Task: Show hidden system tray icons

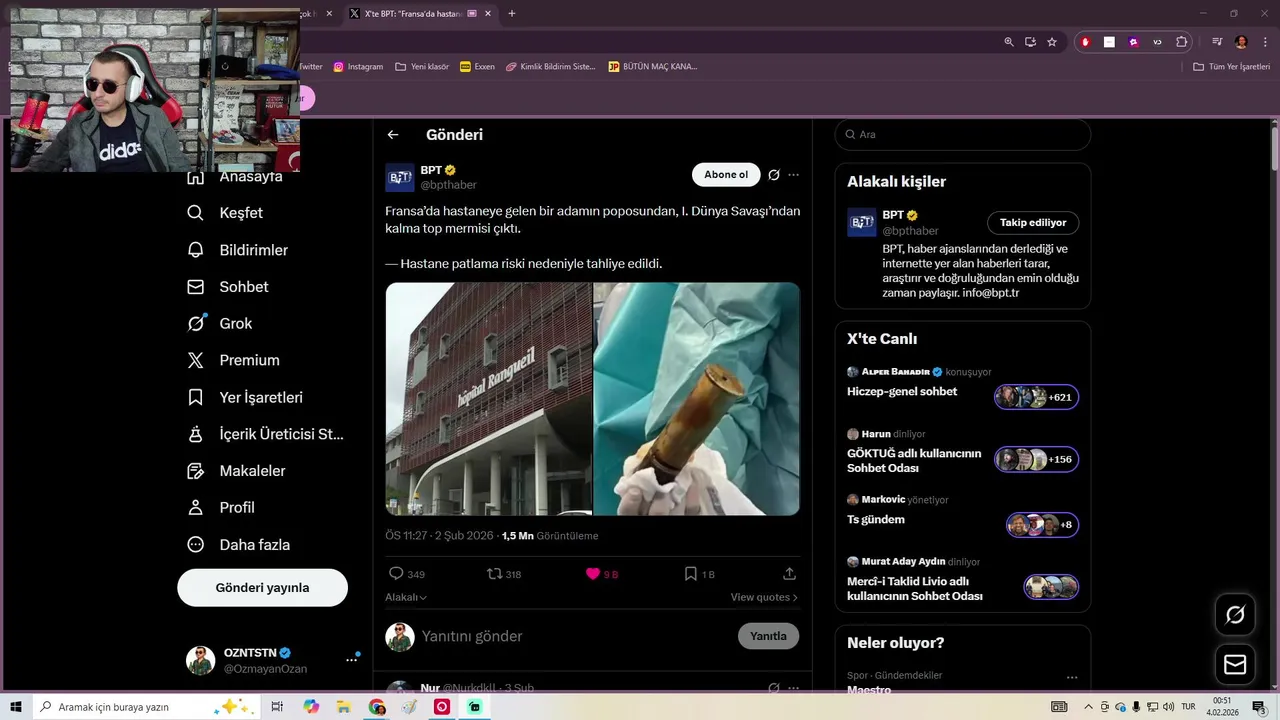Action: tap(1088, 707)
